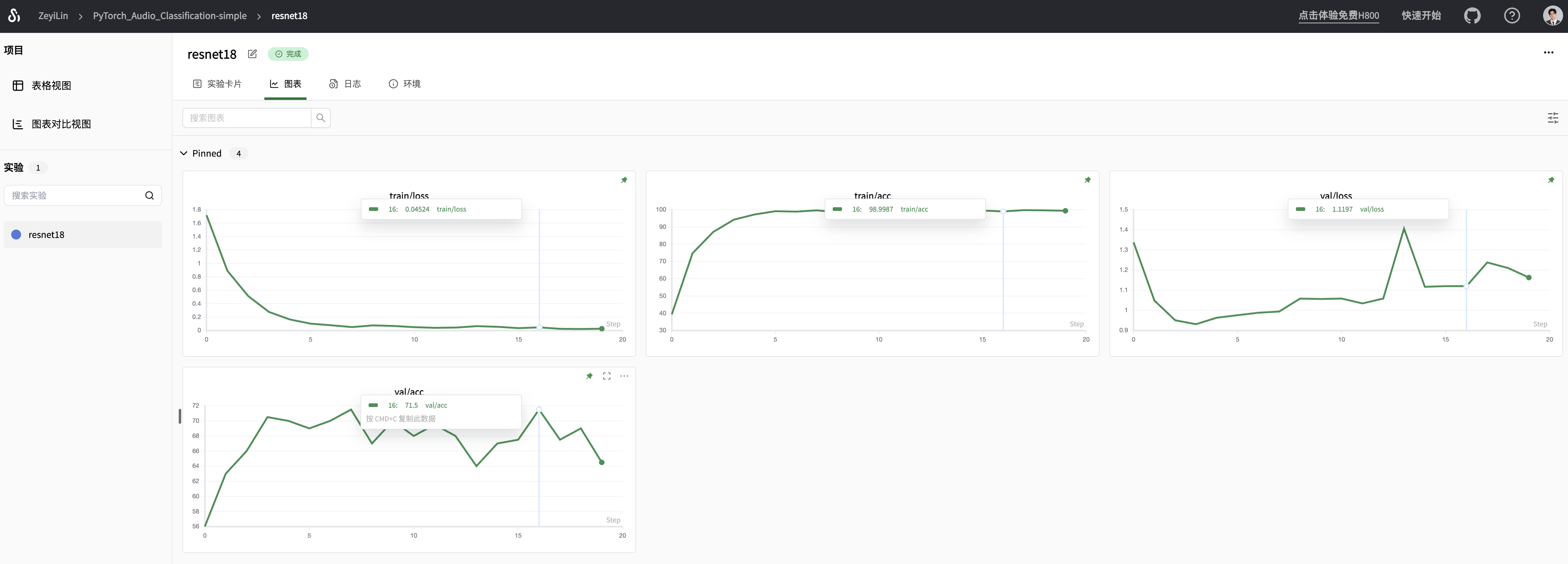Screen dimensions: 1568x564
Task: Click resnet18 experiment blue color dot
Action: (16, 235)
